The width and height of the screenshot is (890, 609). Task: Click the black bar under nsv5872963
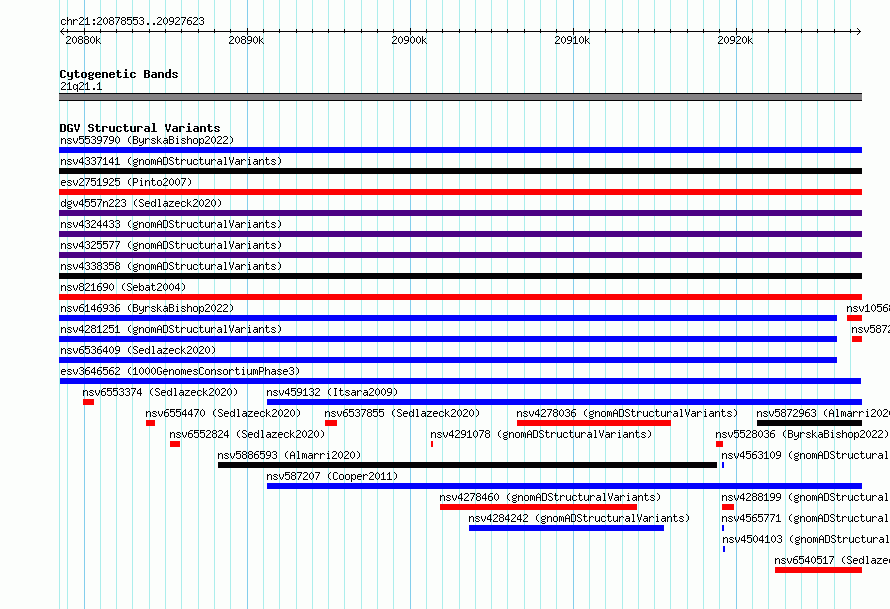coord(809,423)
